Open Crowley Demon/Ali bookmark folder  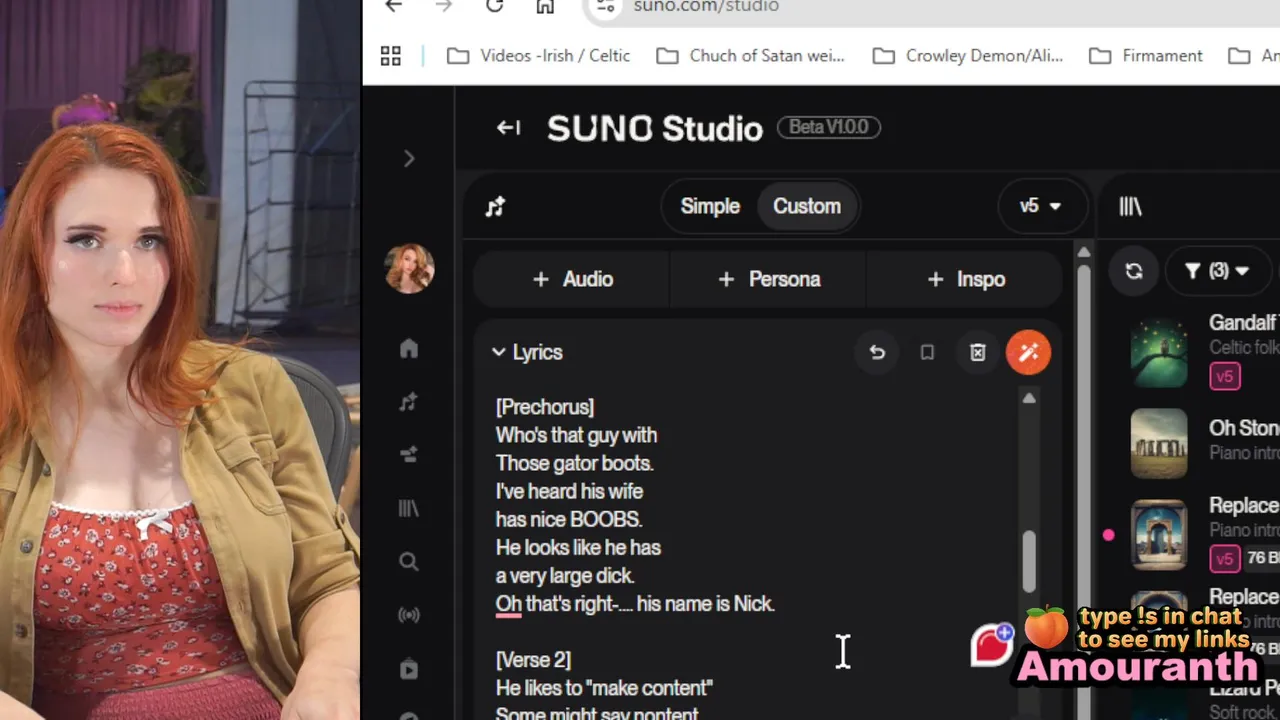point(968,56)
